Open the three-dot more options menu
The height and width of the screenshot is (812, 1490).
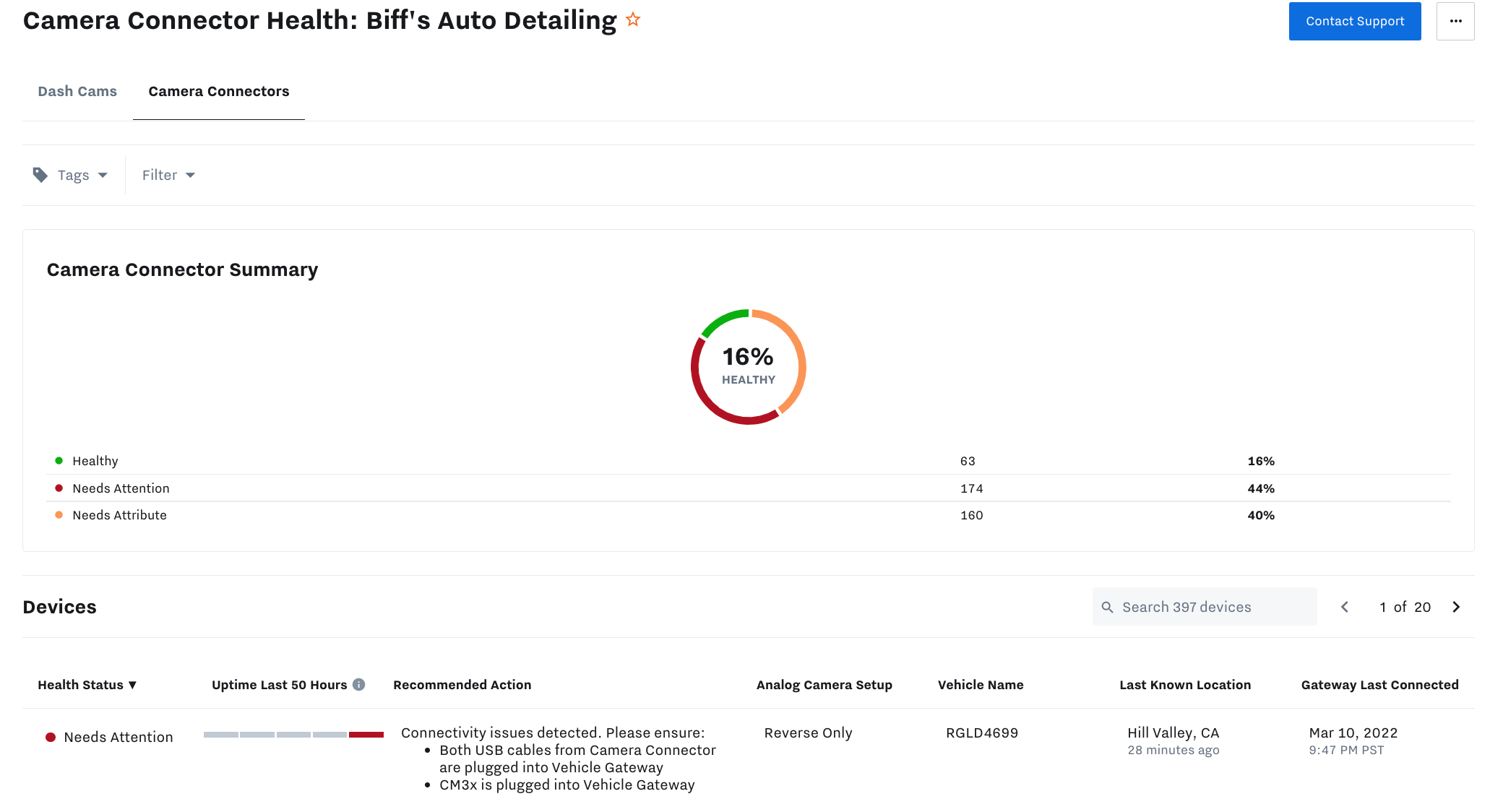[1455, 22]
